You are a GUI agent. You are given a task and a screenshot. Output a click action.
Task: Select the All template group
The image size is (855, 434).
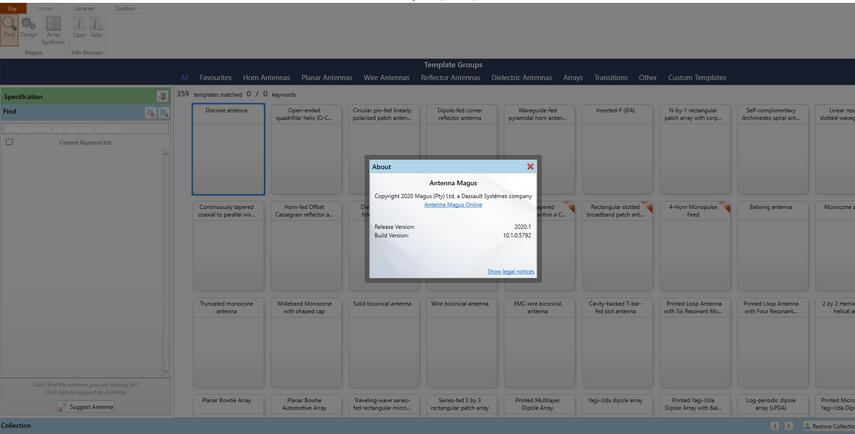click(x=184, y=77)
